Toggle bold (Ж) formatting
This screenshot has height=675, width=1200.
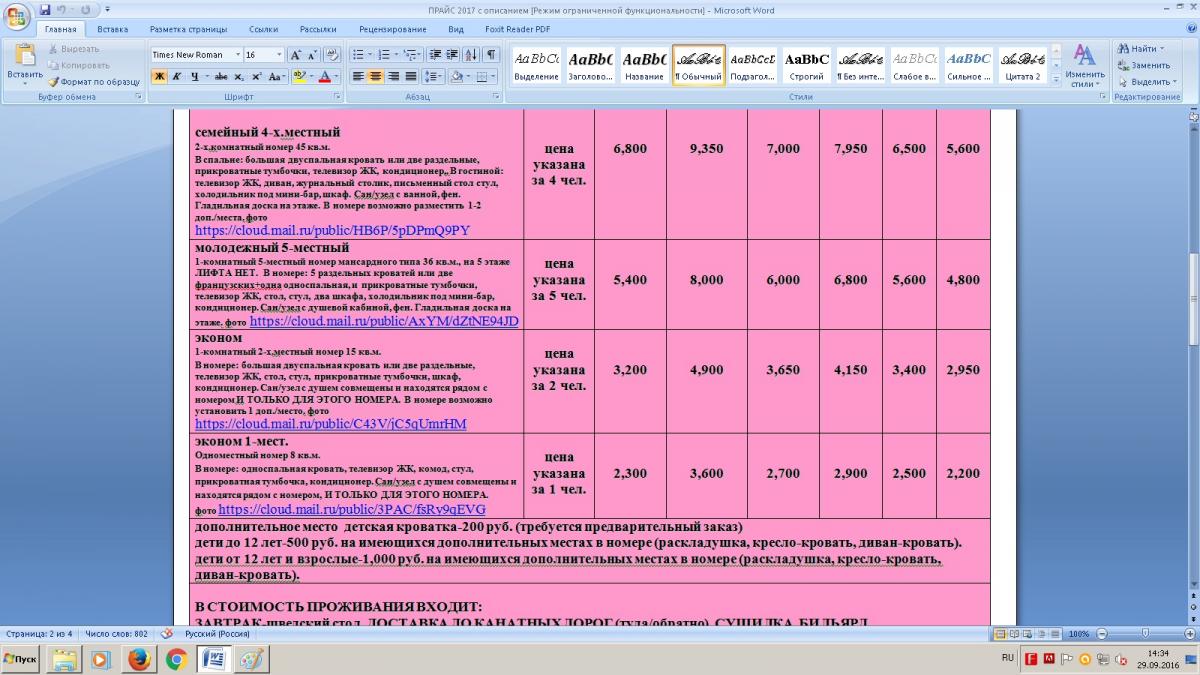(159, 76)
